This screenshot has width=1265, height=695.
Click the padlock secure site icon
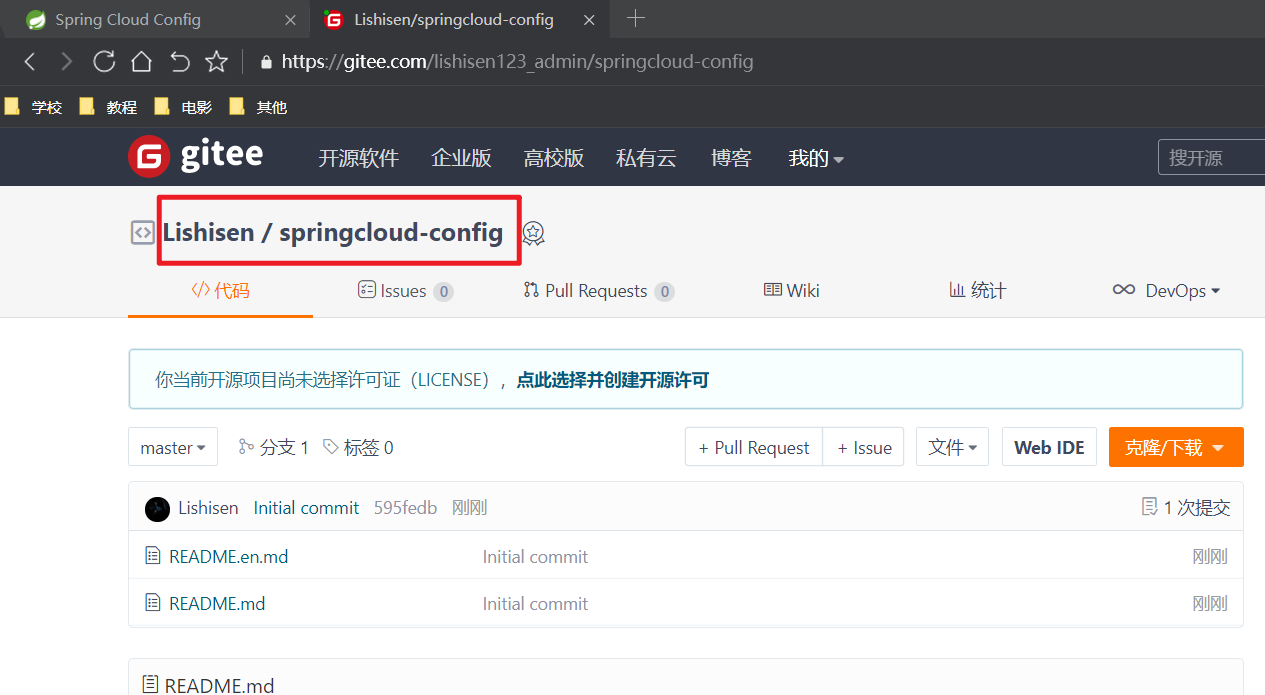coord(266,62)
